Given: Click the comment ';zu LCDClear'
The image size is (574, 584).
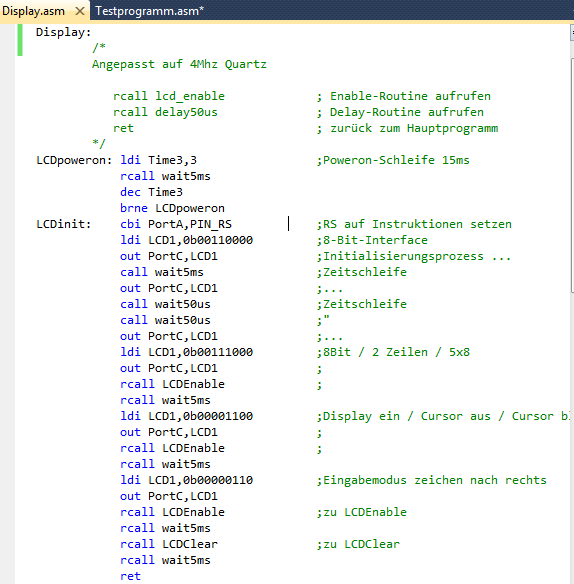Looking at the screenshot, I should [358, 545].
